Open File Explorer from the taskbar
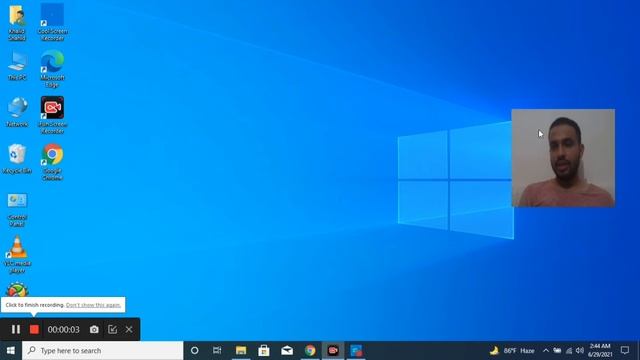The height and width of the screenshot is (360, 640). 241,351
